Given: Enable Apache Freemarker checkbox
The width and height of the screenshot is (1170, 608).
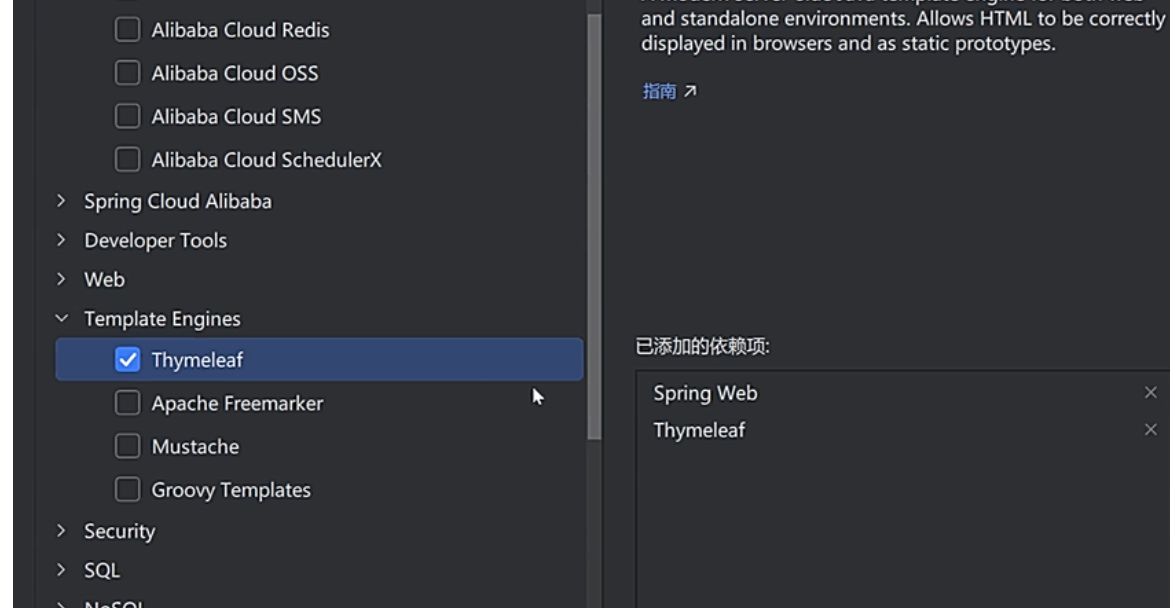Looking at the screenshot, I should (x=128, y=403).
